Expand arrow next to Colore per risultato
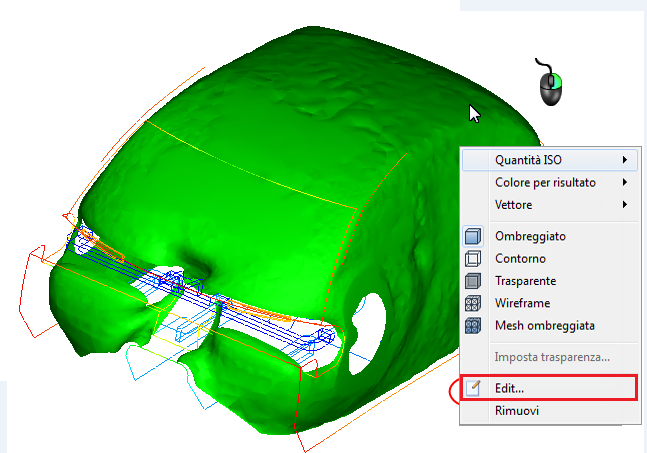 [625, 182]
